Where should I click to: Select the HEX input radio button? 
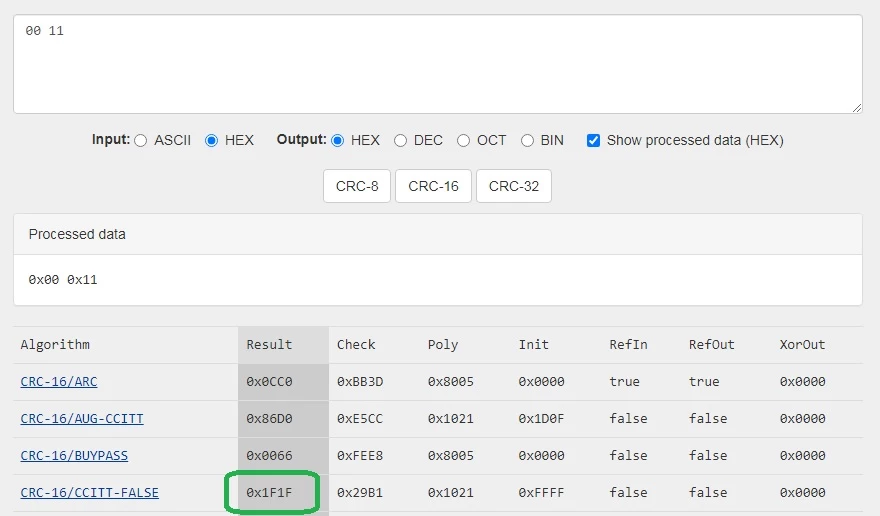click(212, 140)
